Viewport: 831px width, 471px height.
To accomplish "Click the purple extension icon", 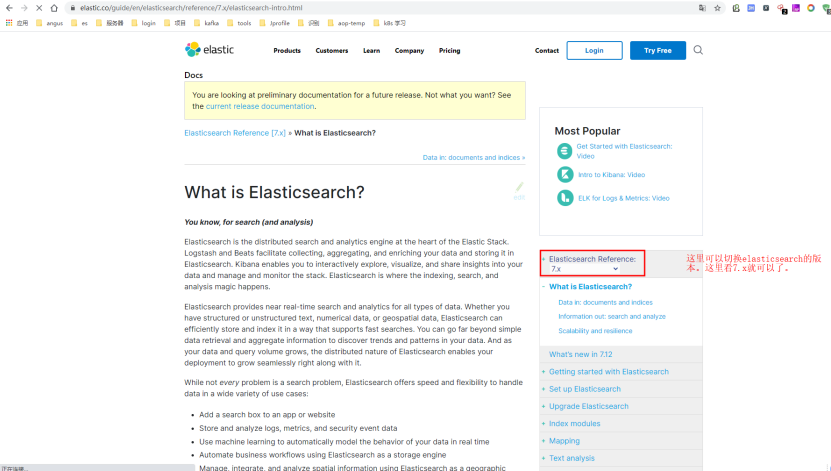I will pyautogui.click(x=796, y=8).
